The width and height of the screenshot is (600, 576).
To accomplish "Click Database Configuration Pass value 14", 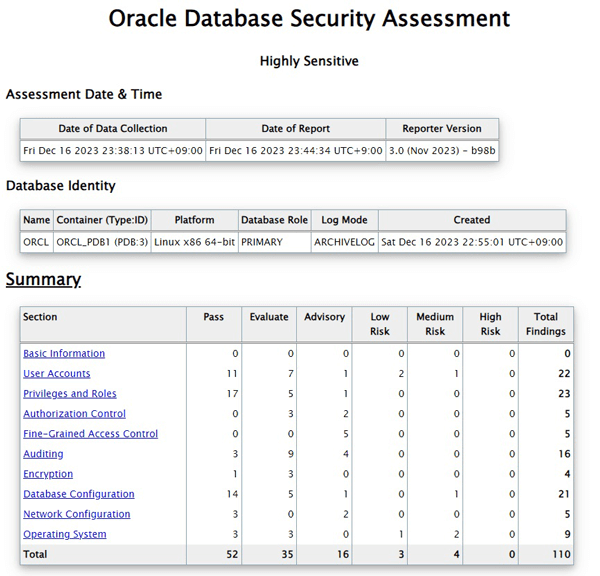I will pyautogui.click(x=232, y=494).
